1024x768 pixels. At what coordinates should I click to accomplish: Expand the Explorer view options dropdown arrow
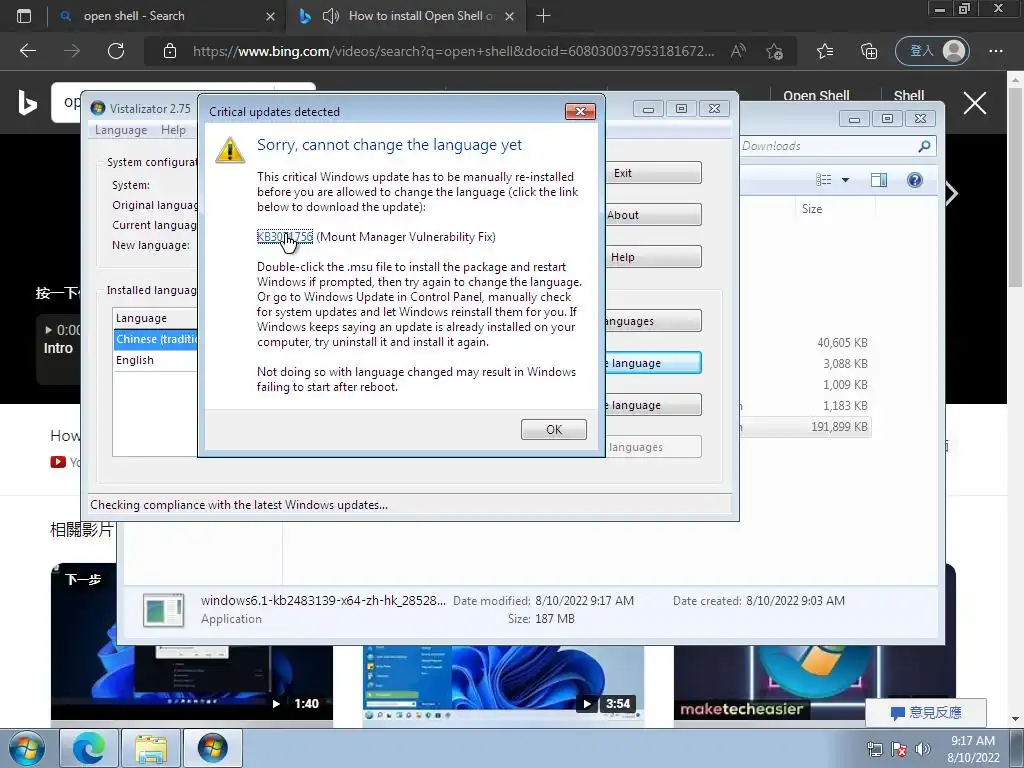845,180
